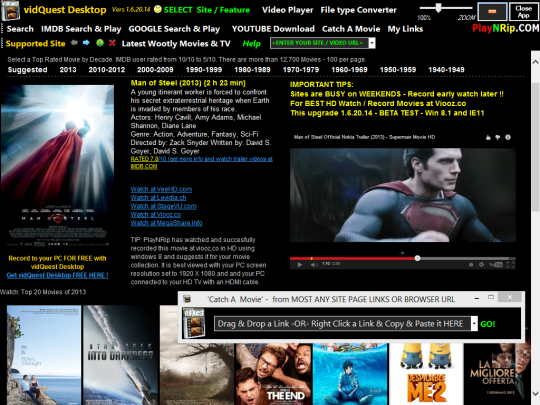Viewport: 540px width, 405px height.
Task: Open the Star Trek Into Darkness poster
Action: [x=120, y=355]
